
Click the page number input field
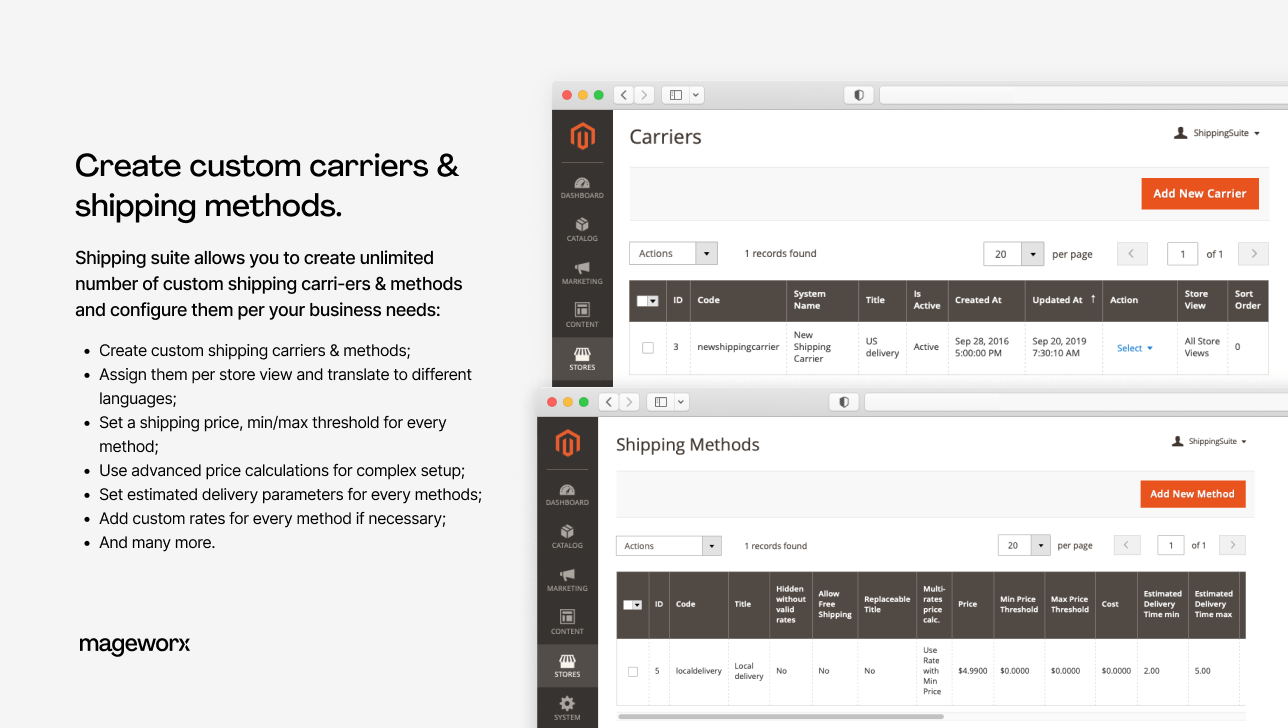coord(1182,253)
